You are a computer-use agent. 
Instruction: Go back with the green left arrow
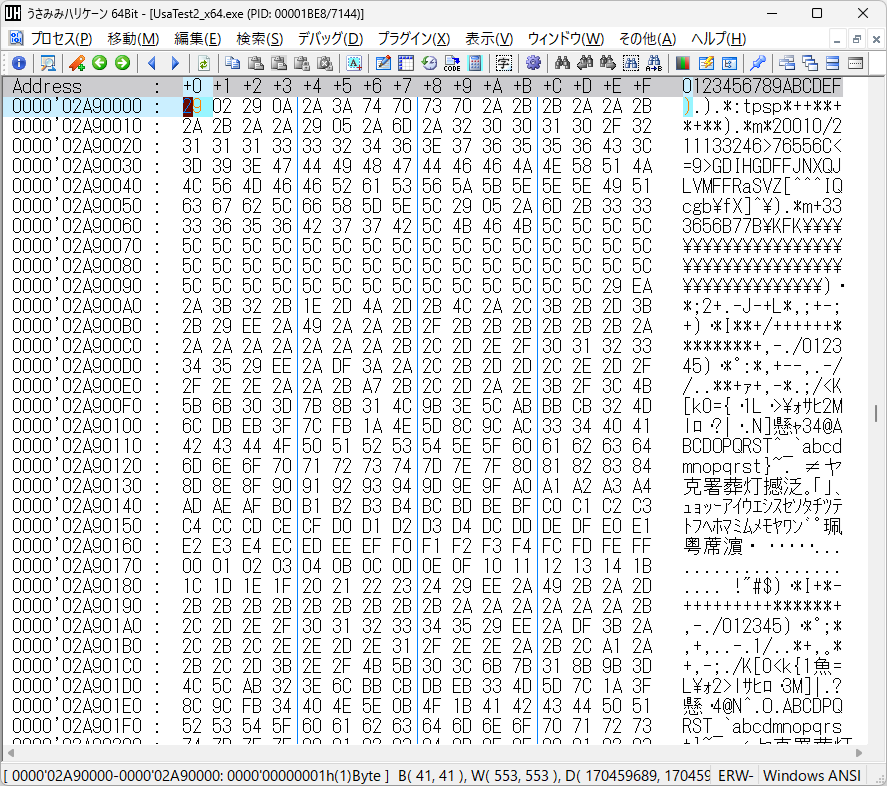[100, 63]
